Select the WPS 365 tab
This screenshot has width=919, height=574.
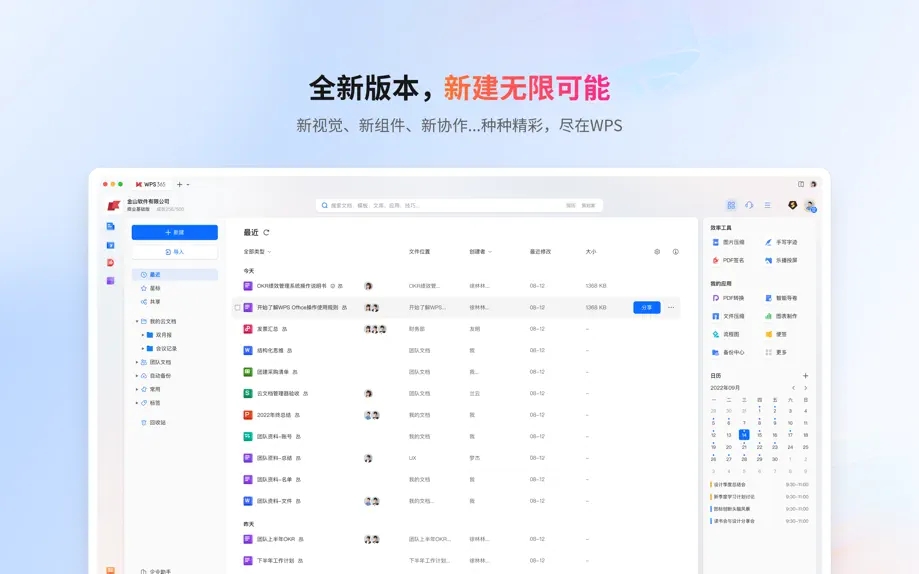[151, 184]
